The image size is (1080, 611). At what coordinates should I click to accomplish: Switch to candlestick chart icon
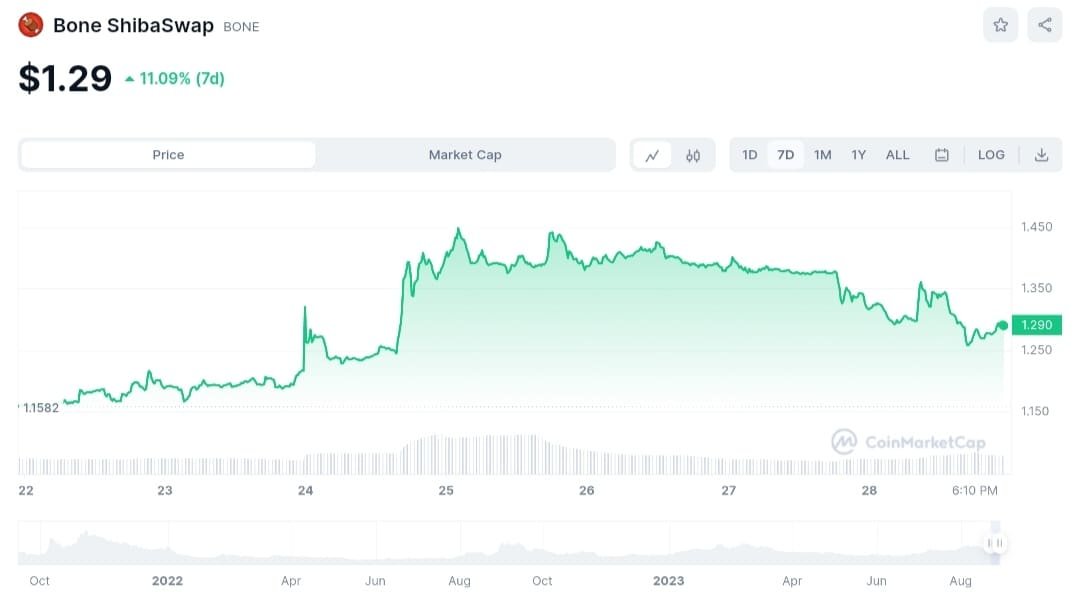693,155
